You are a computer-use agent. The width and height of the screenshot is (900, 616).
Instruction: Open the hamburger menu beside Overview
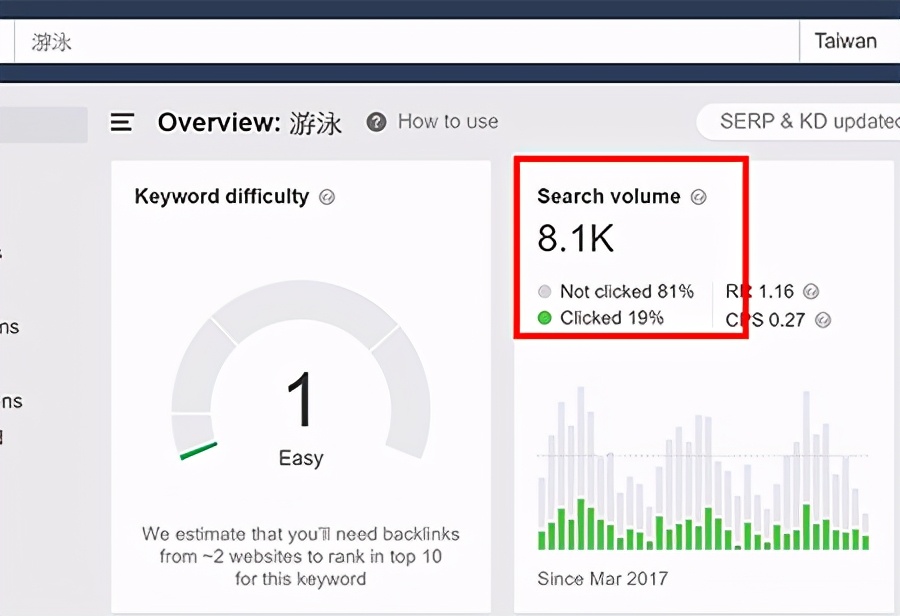122,122
